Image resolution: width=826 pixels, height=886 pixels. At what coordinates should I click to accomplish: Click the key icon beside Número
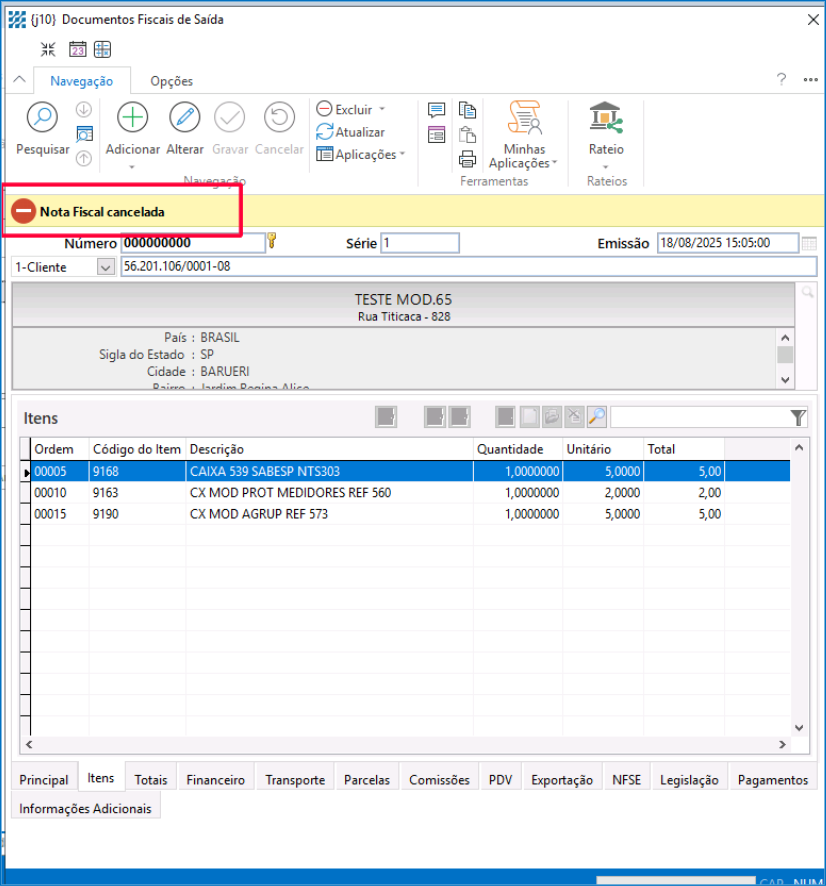[x=271, y=241]
